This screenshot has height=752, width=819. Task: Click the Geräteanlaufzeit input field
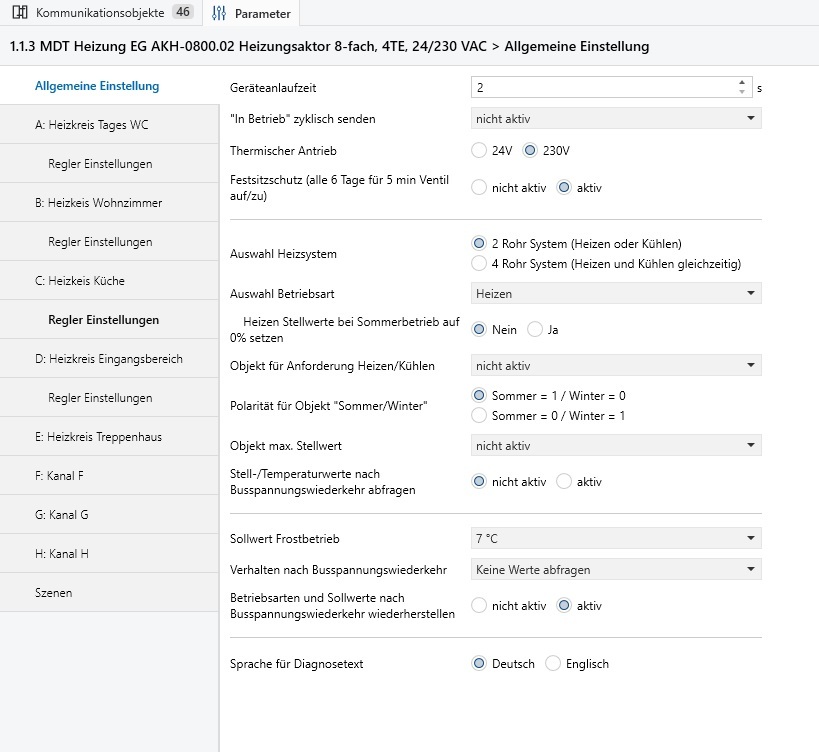tap(600, 88)
